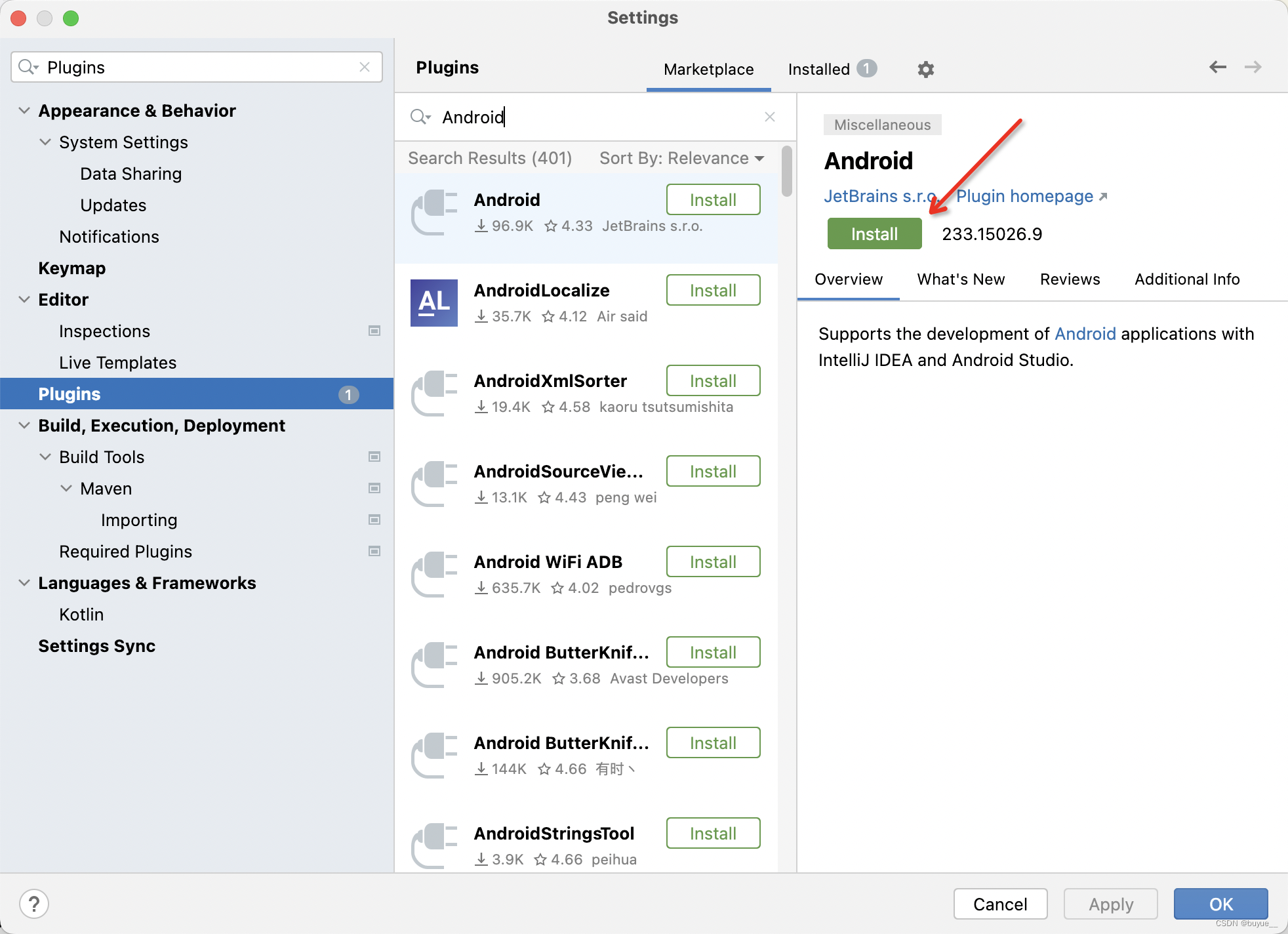Viewport: 1288px width, 934px height.
Task: Click the plugin list vertical scrollbar
Action: (787, 171)
